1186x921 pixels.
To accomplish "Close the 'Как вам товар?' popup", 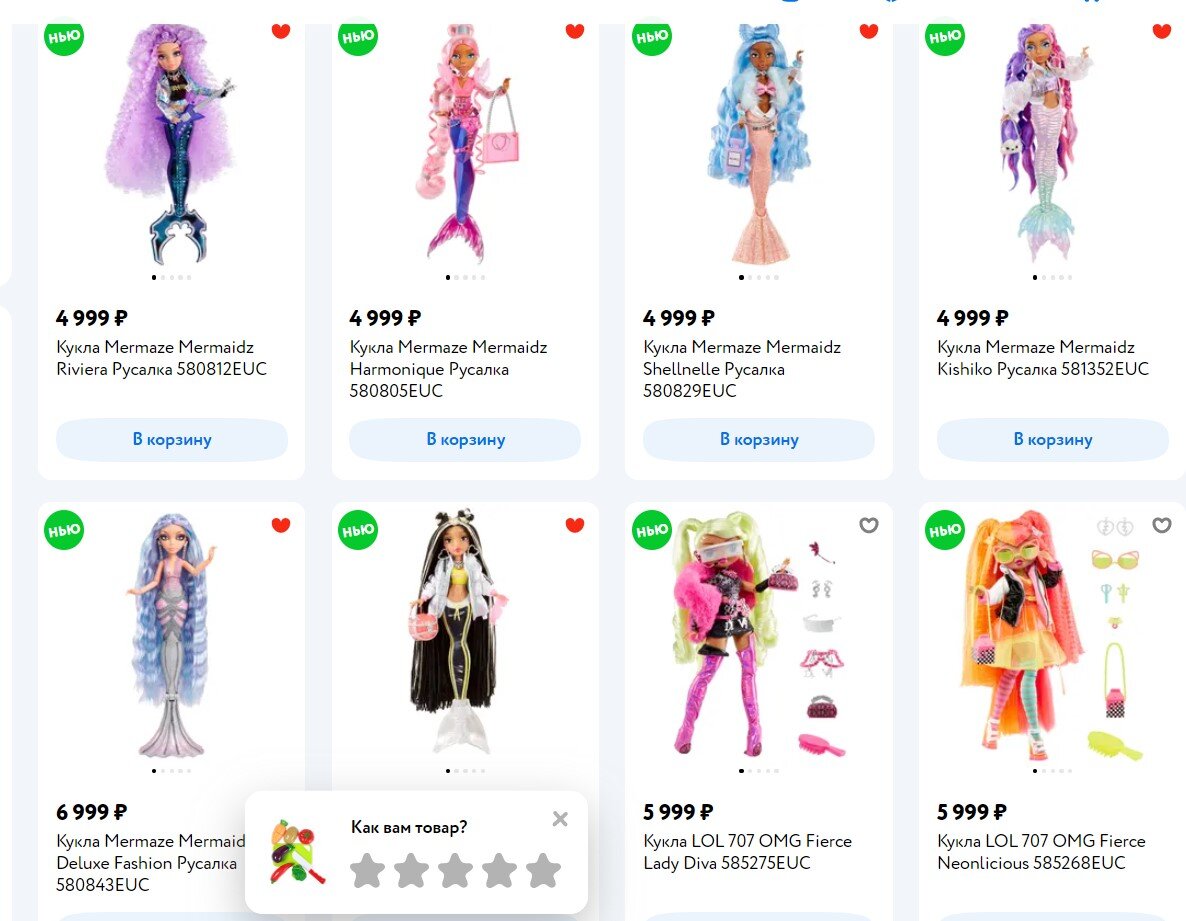I will (560, 819).
